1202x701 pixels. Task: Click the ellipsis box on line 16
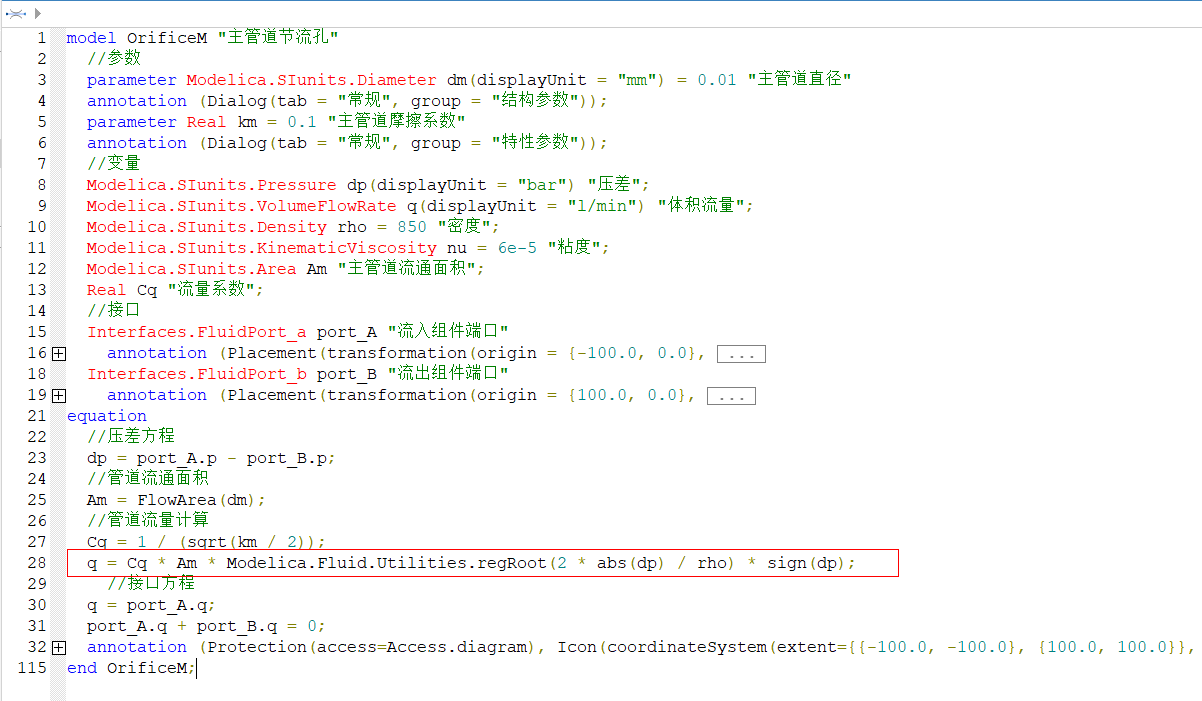click(x=741, y=353)
